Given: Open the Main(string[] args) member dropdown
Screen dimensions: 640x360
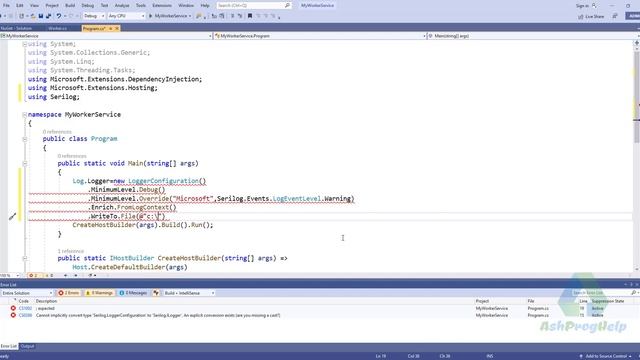Looking at the screenshot, I should point(533,36).
